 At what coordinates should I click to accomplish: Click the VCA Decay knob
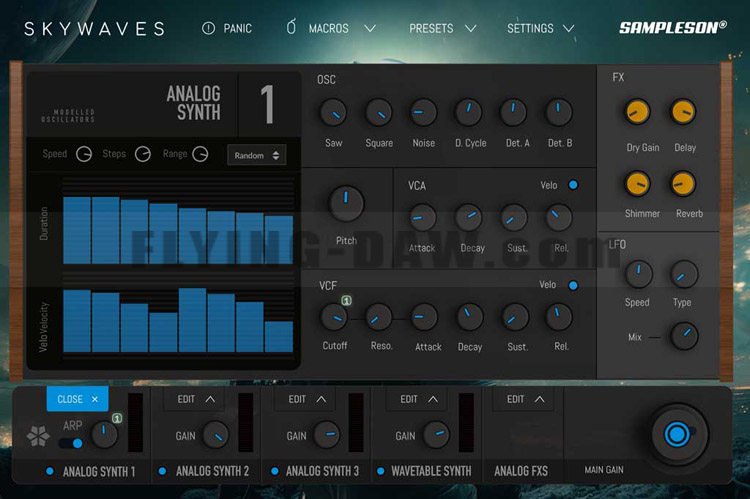pyautogui.click(x=469, y=218)
